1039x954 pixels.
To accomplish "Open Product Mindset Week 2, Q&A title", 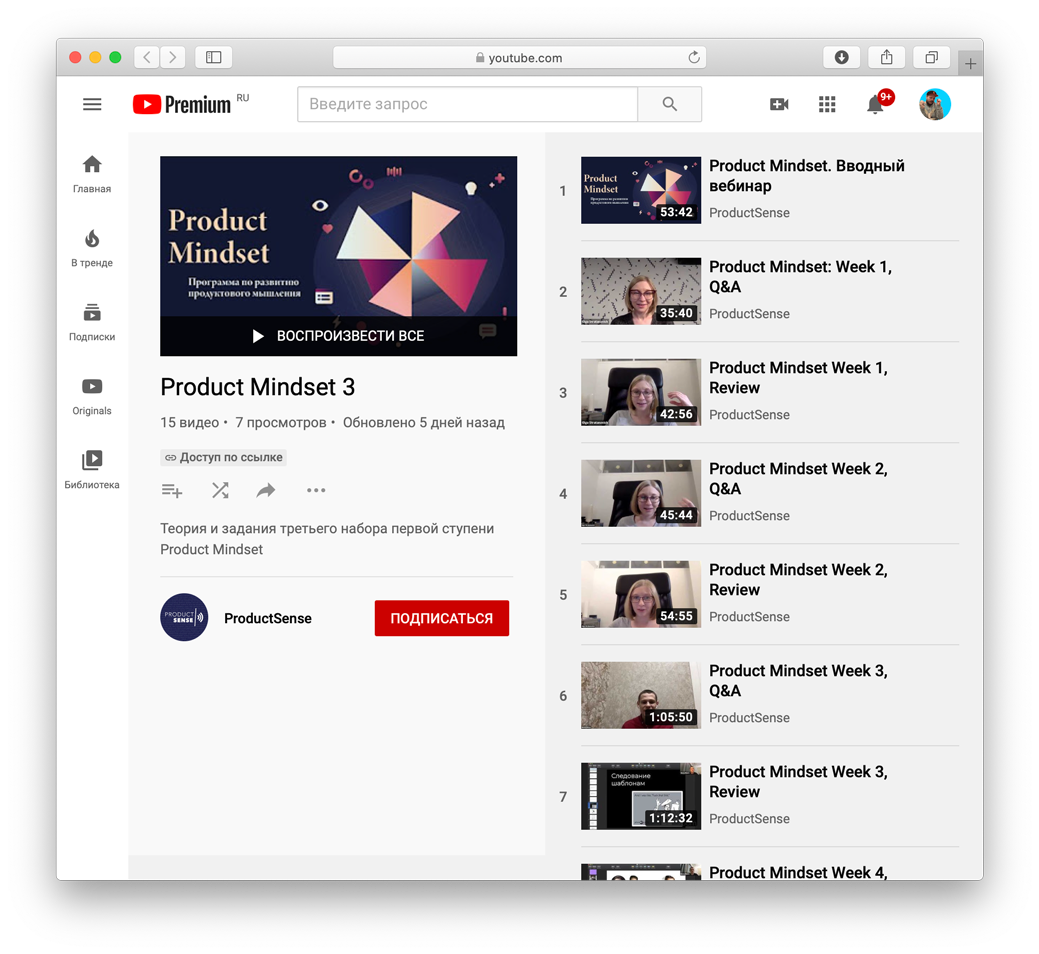I will (x=798, y=478).
